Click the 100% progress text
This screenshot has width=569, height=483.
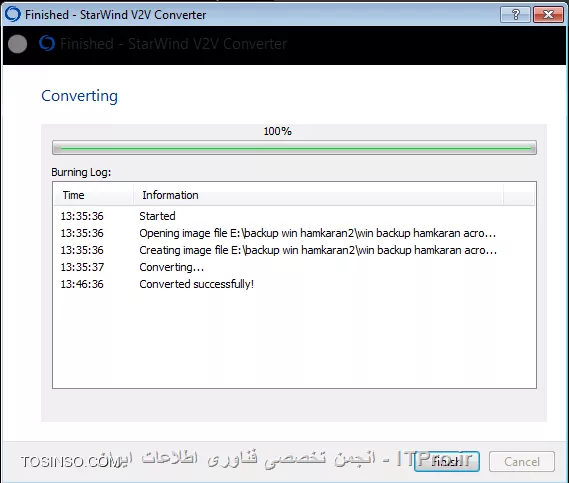point(278,131)
